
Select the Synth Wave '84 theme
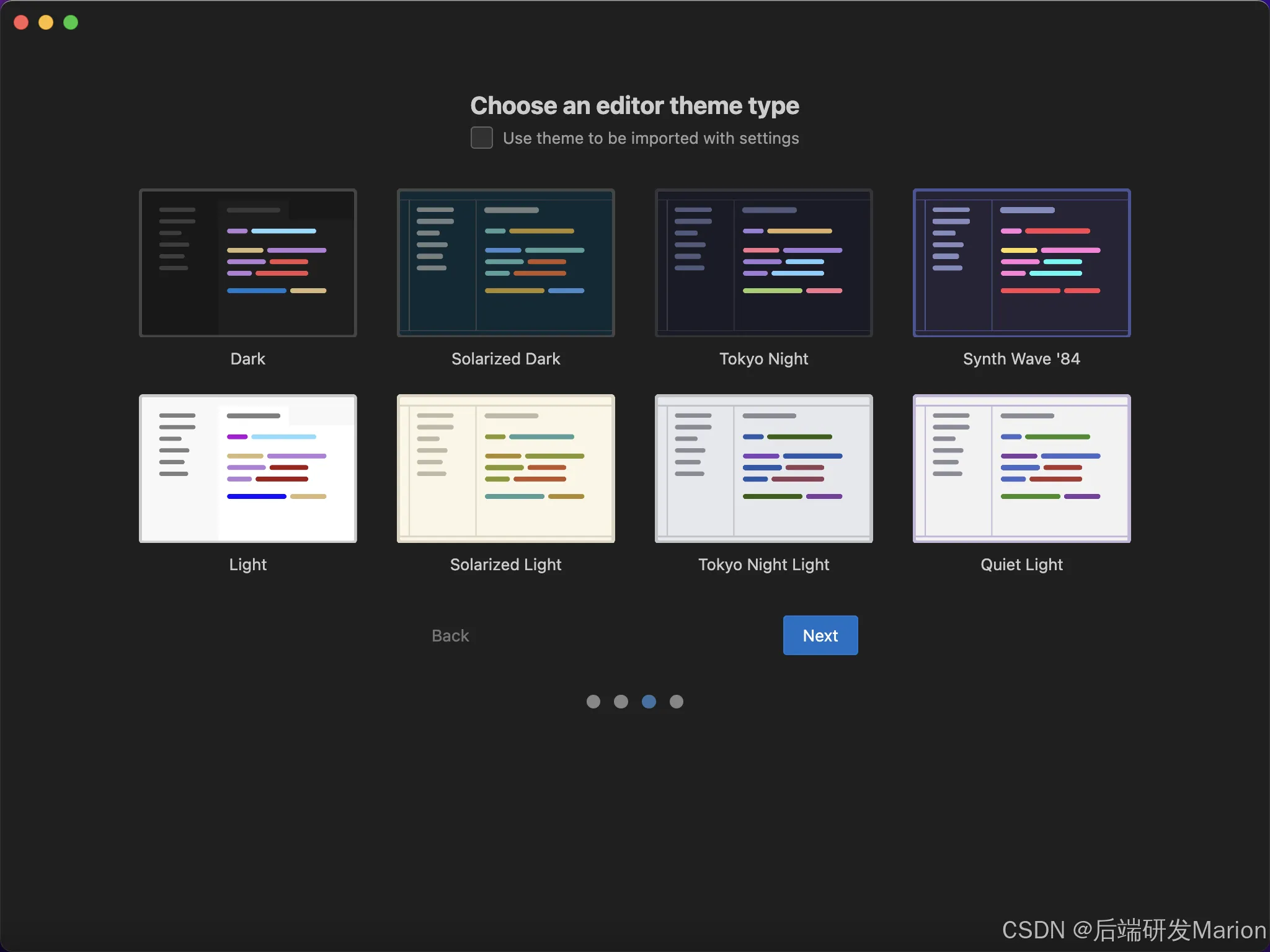[x=1021, y=263]
